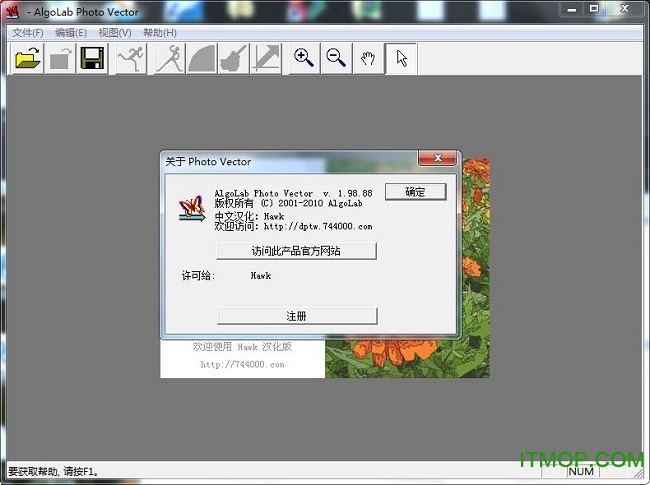Click the NUM indicator in status bar

point(581,472)
